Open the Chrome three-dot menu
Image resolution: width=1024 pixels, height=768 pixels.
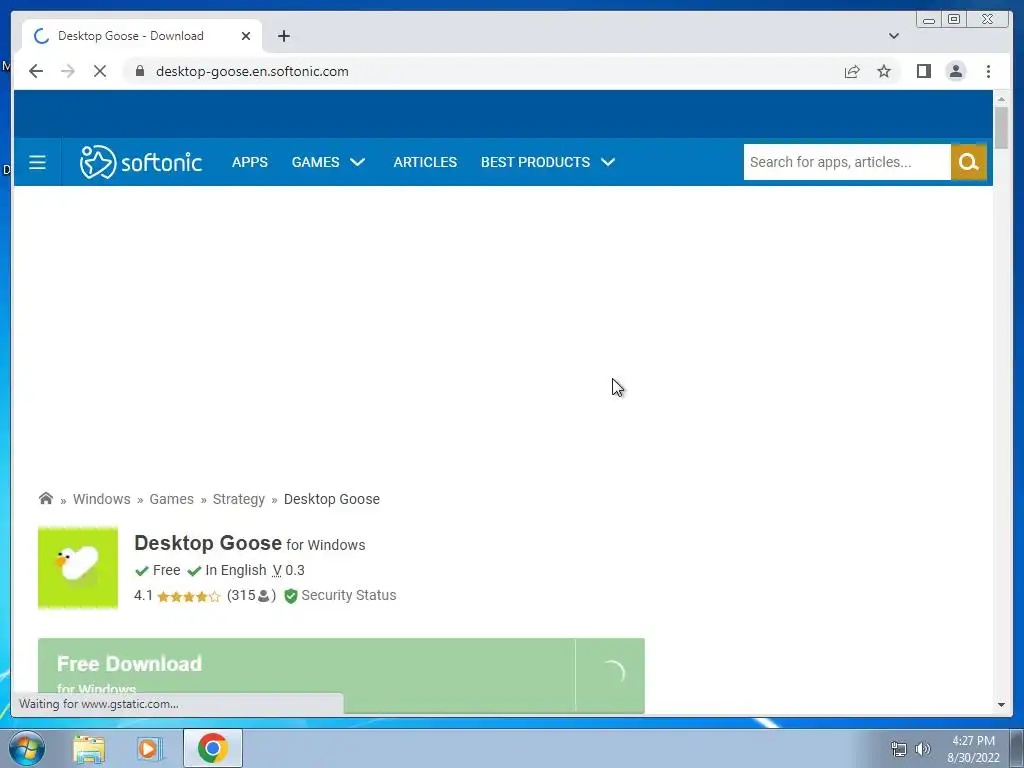[988, 71]
